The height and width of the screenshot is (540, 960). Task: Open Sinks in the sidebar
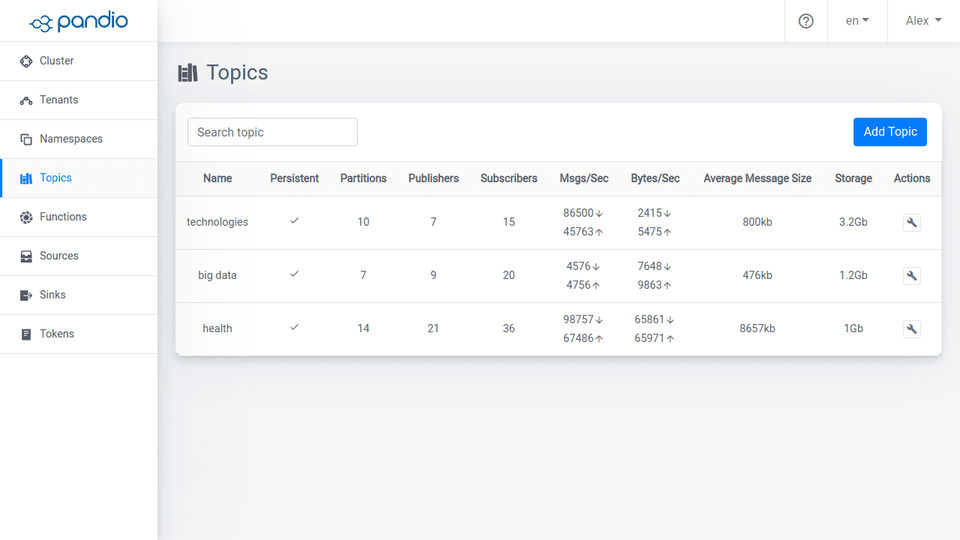(x=78, y=295)
